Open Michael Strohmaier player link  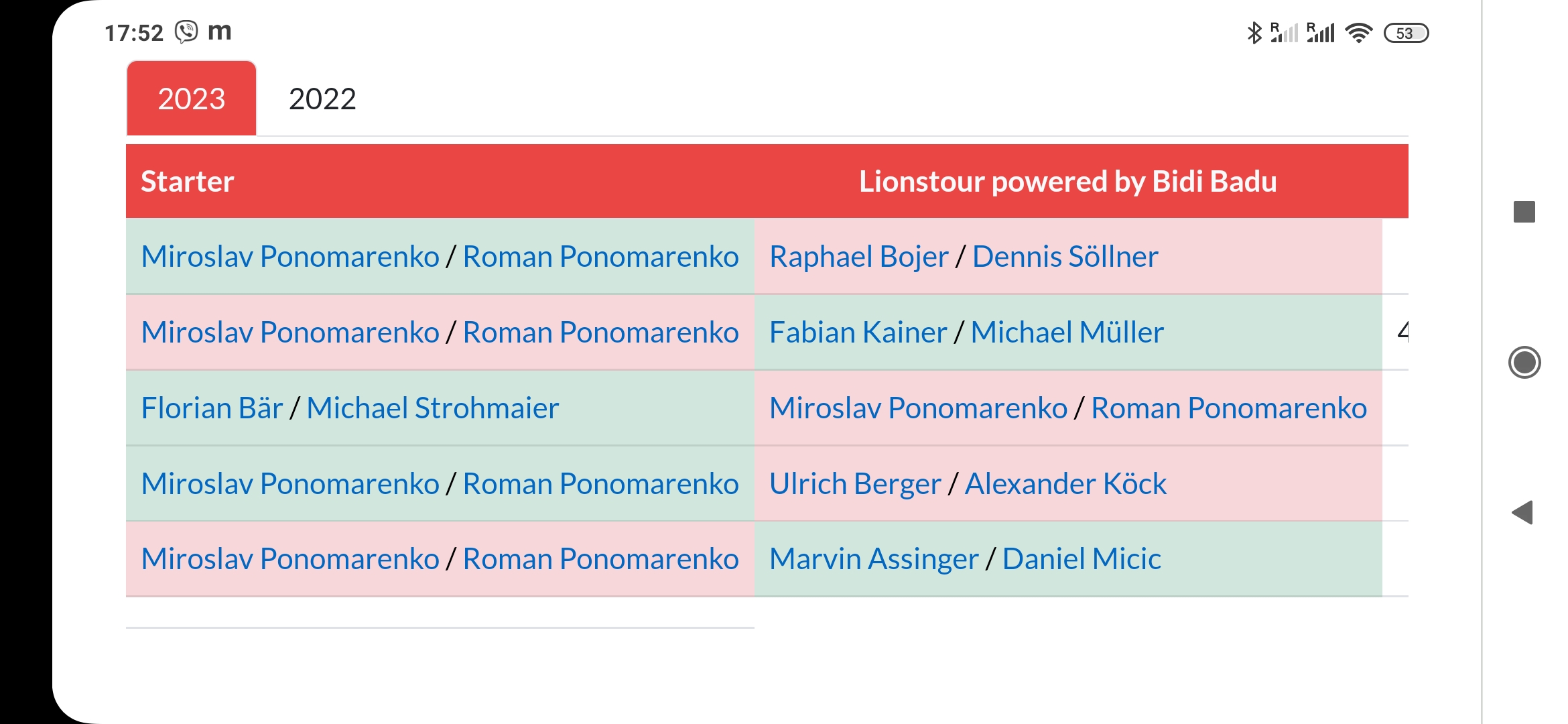(x=433, y=408)
